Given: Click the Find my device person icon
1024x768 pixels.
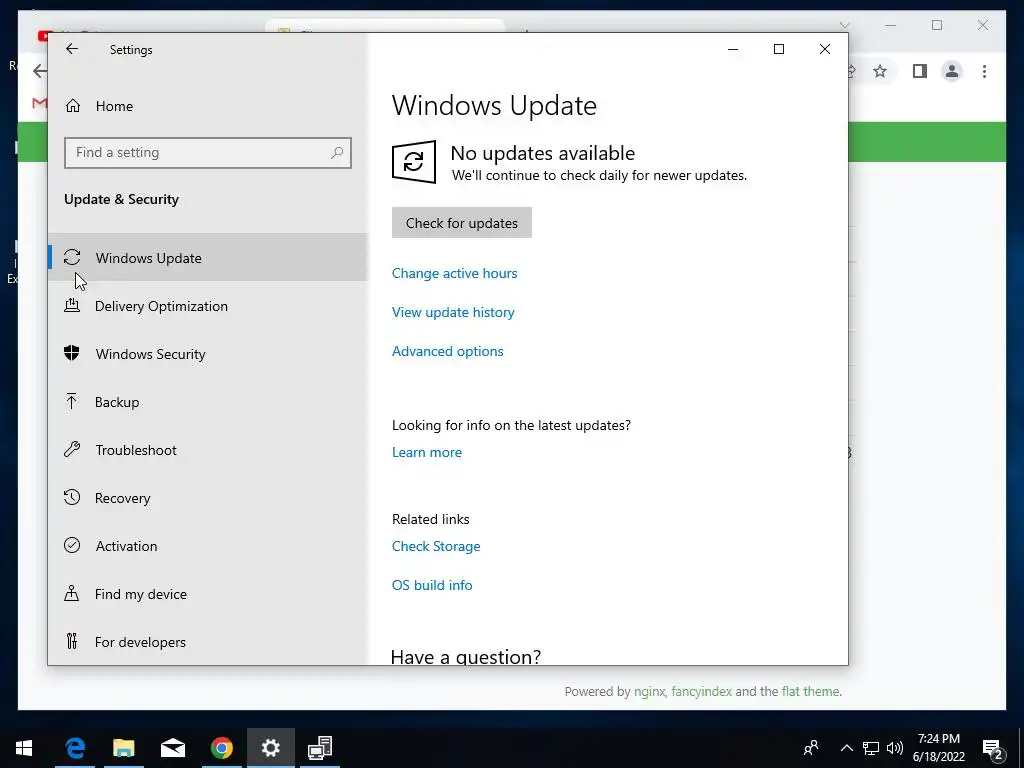Looking at the screenshot, I should tap(72, 593).
